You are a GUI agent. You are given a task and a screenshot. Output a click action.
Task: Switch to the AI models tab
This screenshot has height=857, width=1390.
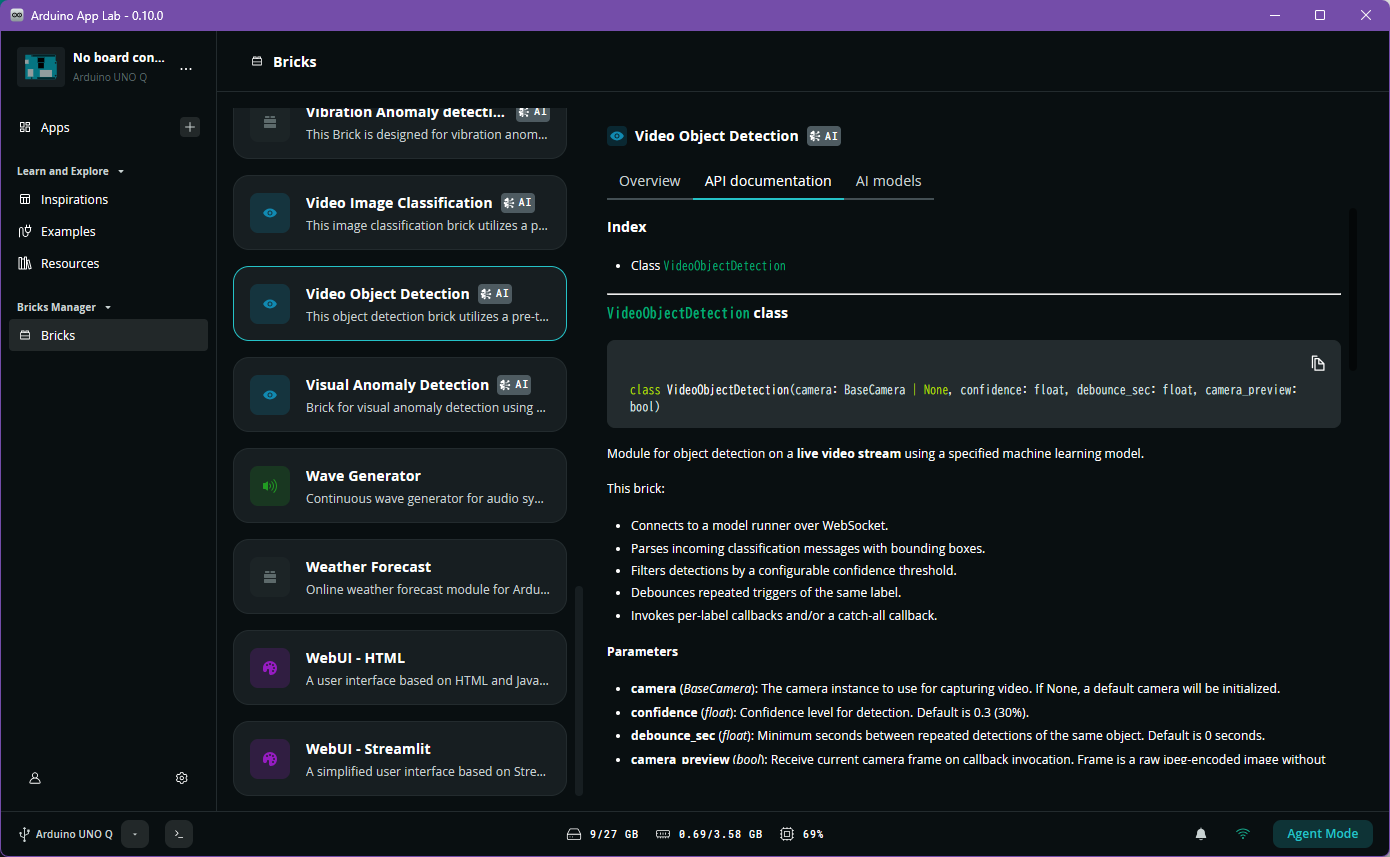click(x=888, y=181)
